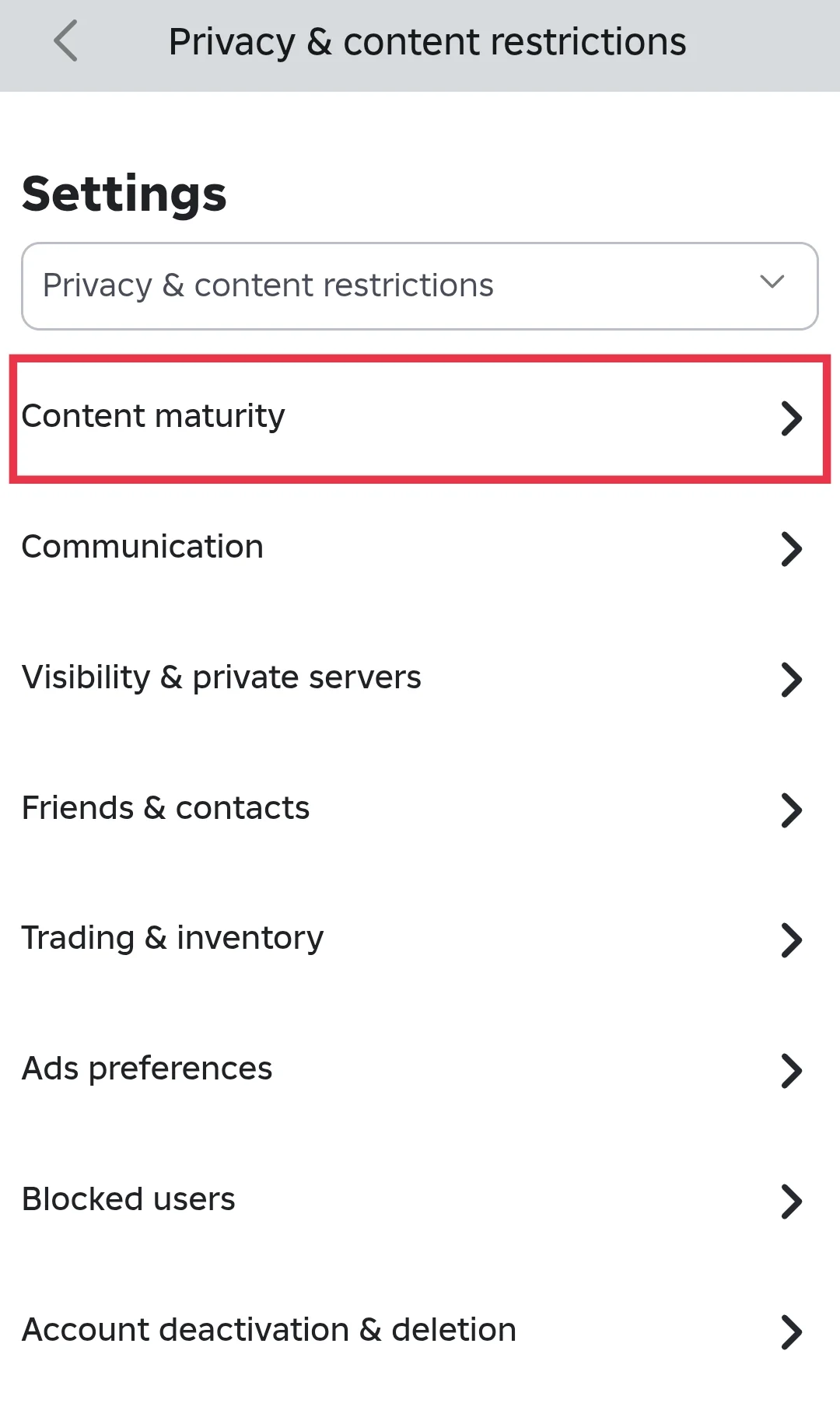Open the Settings category dropdown
The height and width of the screenshot is (1403, 840).
tap(420, 286)
